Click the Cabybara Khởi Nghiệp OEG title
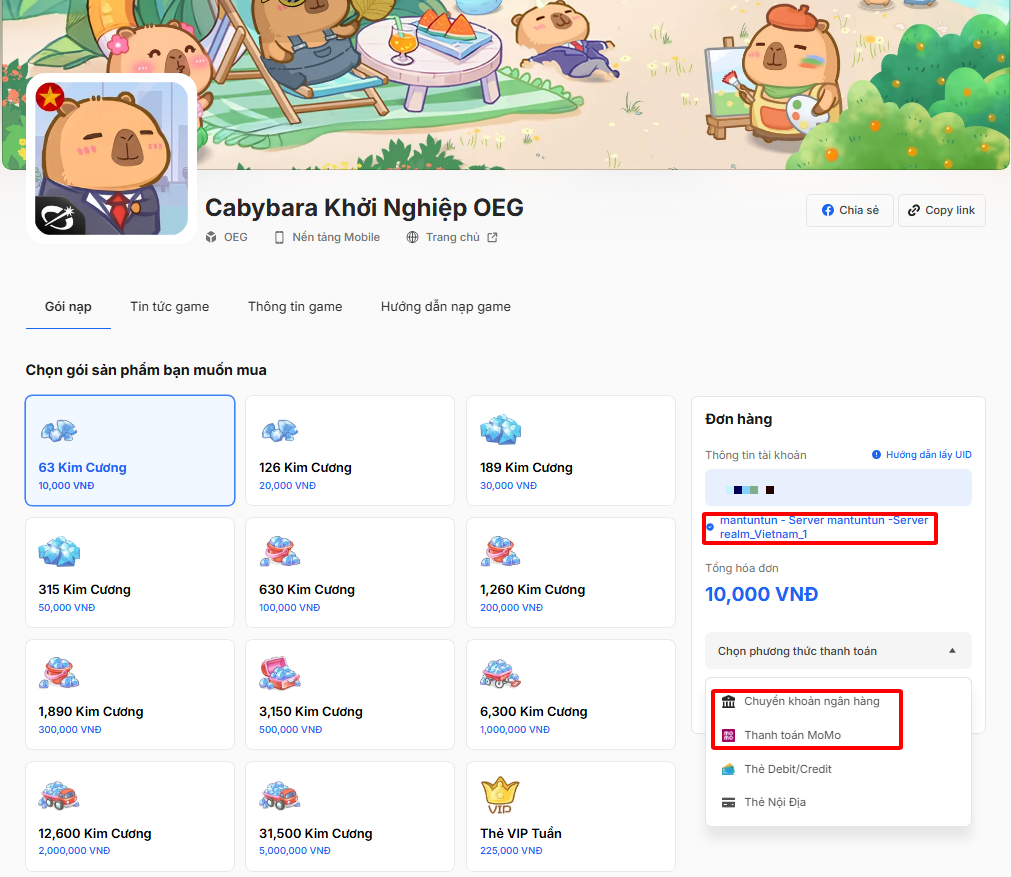 tap(364, 208)
